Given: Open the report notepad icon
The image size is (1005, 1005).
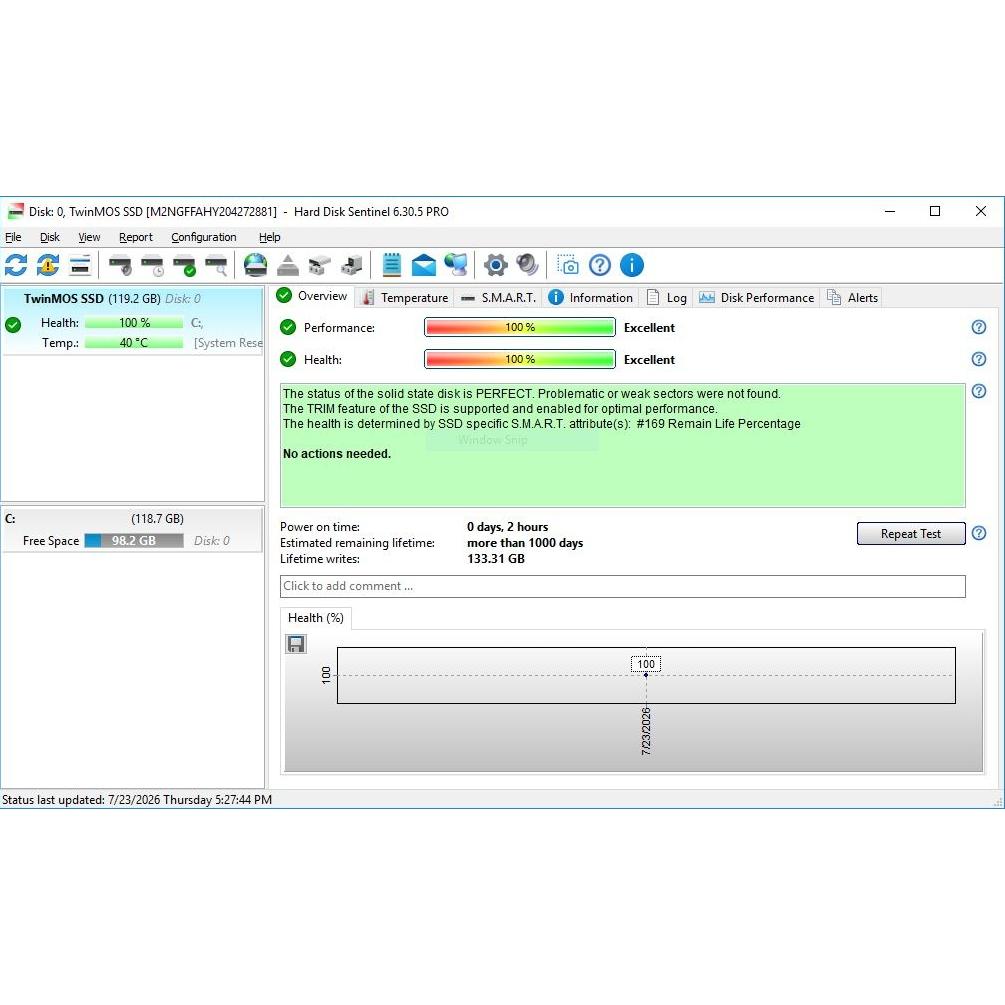Looking at the screenshot, I should (x=392, y=265).
